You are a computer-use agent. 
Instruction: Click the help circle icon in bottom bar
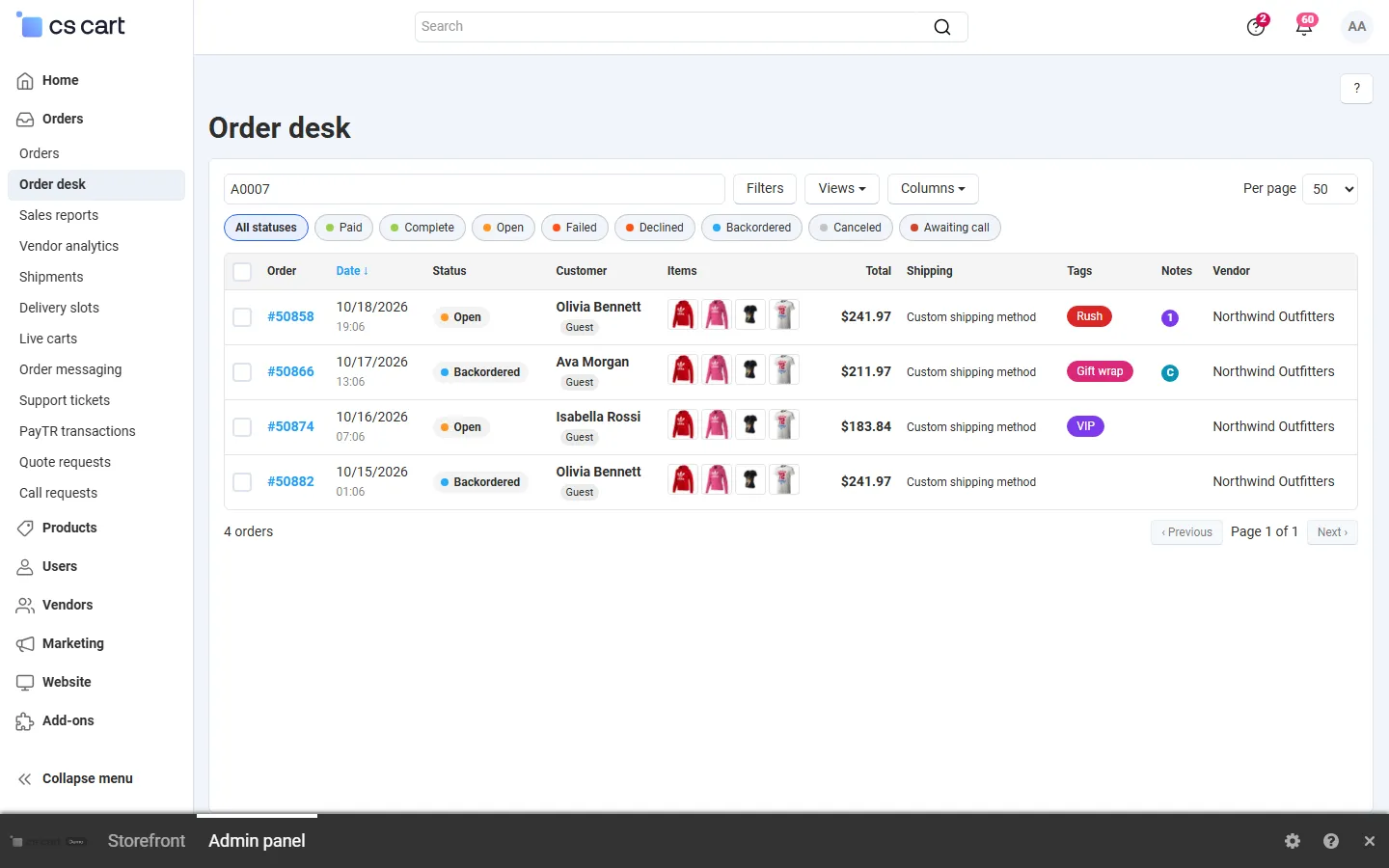[1331, 841]
